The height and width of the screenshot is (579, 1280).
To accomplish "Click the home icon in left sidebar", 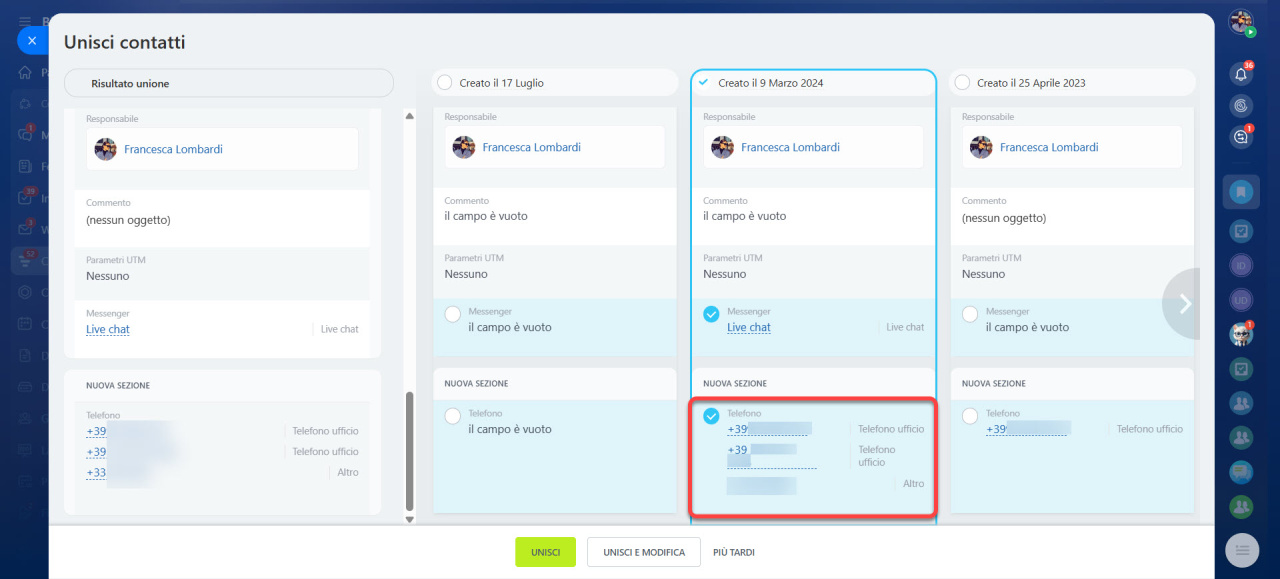I will pos(25,72).
